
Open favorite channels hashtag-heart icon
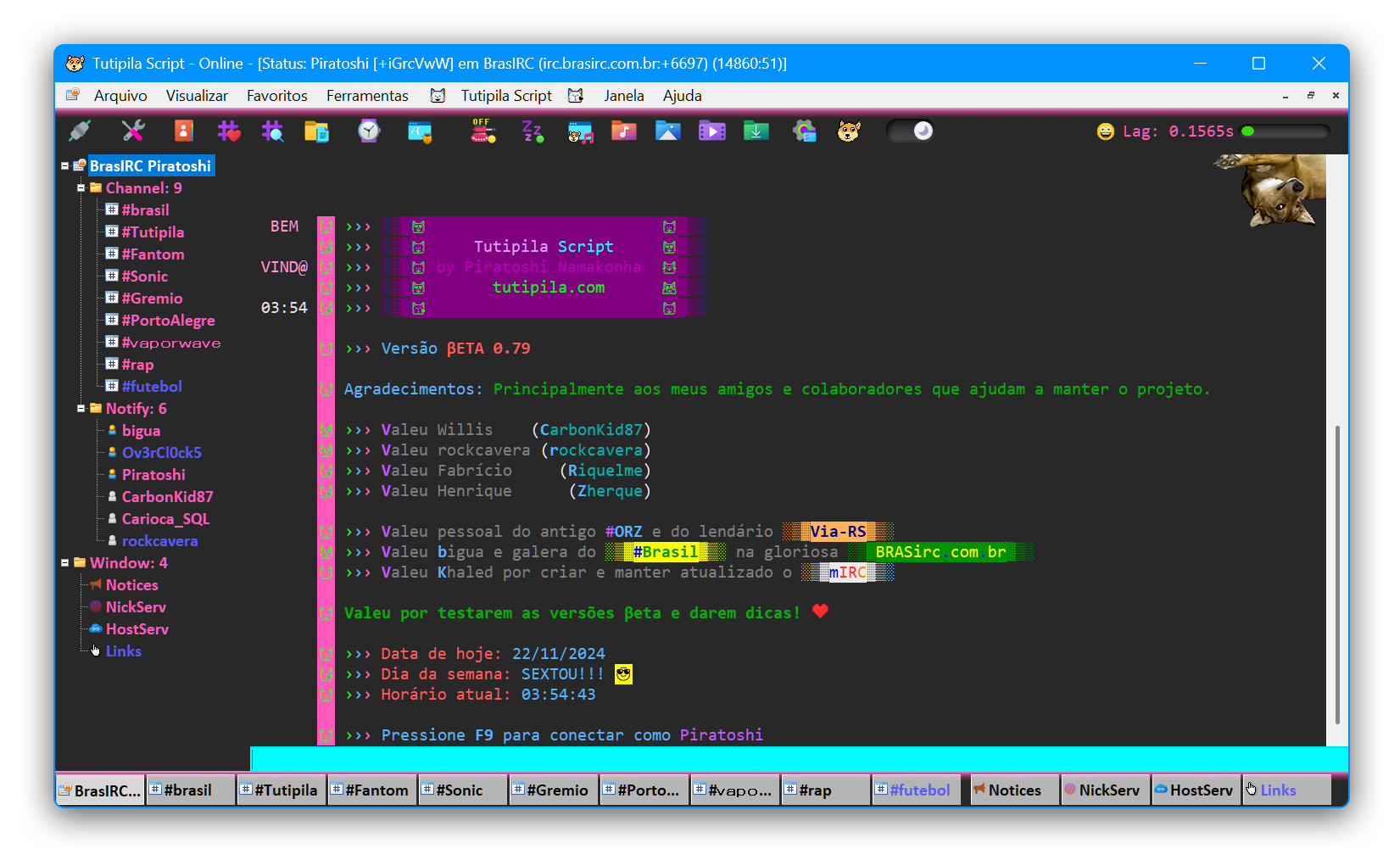point(228,131)
